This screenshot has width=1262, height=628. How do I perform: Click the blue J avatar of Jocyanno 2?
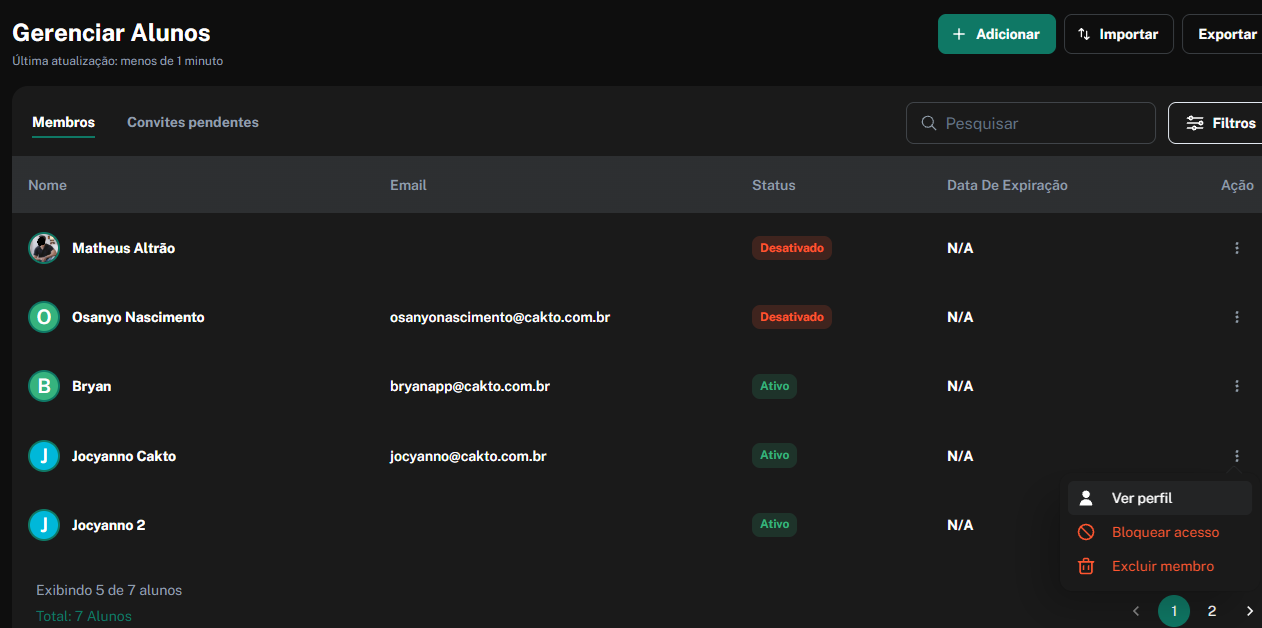point(44,525)
